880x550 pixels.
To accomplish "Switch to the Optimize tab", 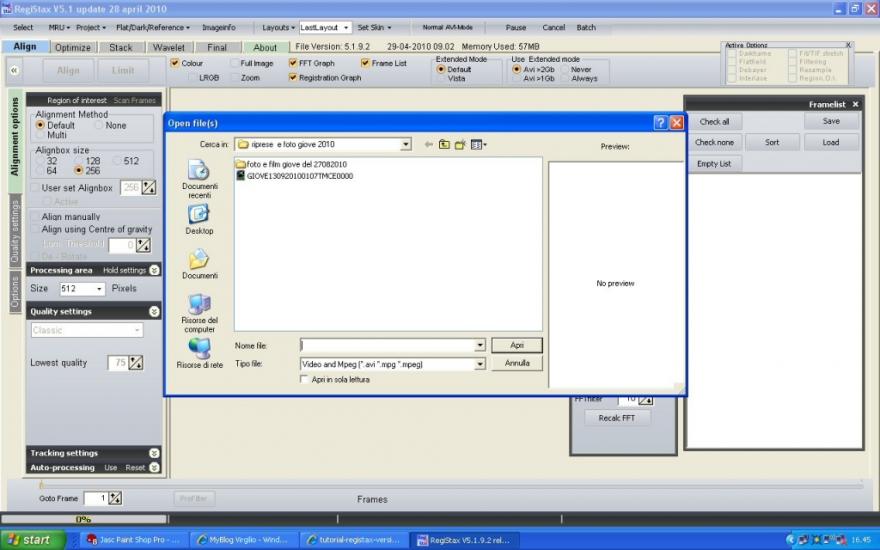I will 72,48.
